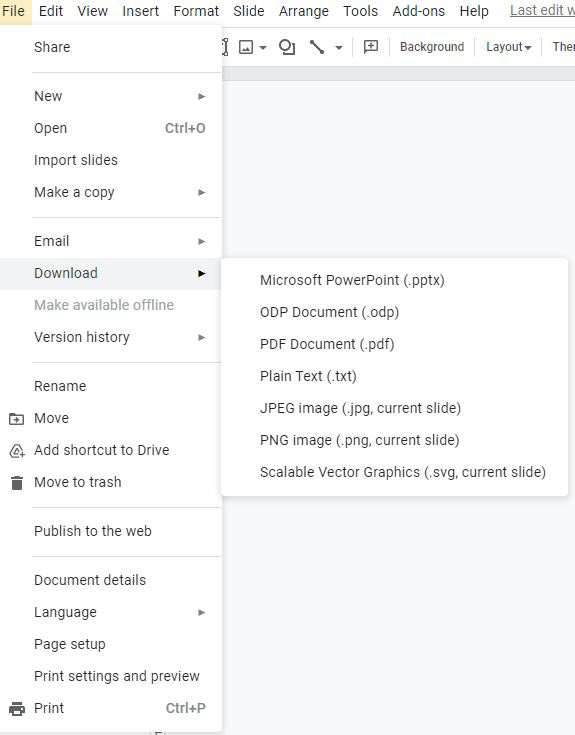
Task: Click the Background button
Action: click(432, 47)
